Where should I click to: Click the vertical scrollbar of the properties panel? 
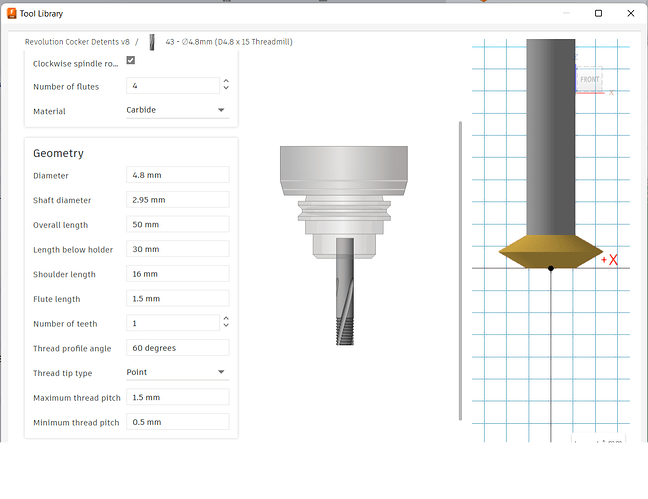(460, 271)
